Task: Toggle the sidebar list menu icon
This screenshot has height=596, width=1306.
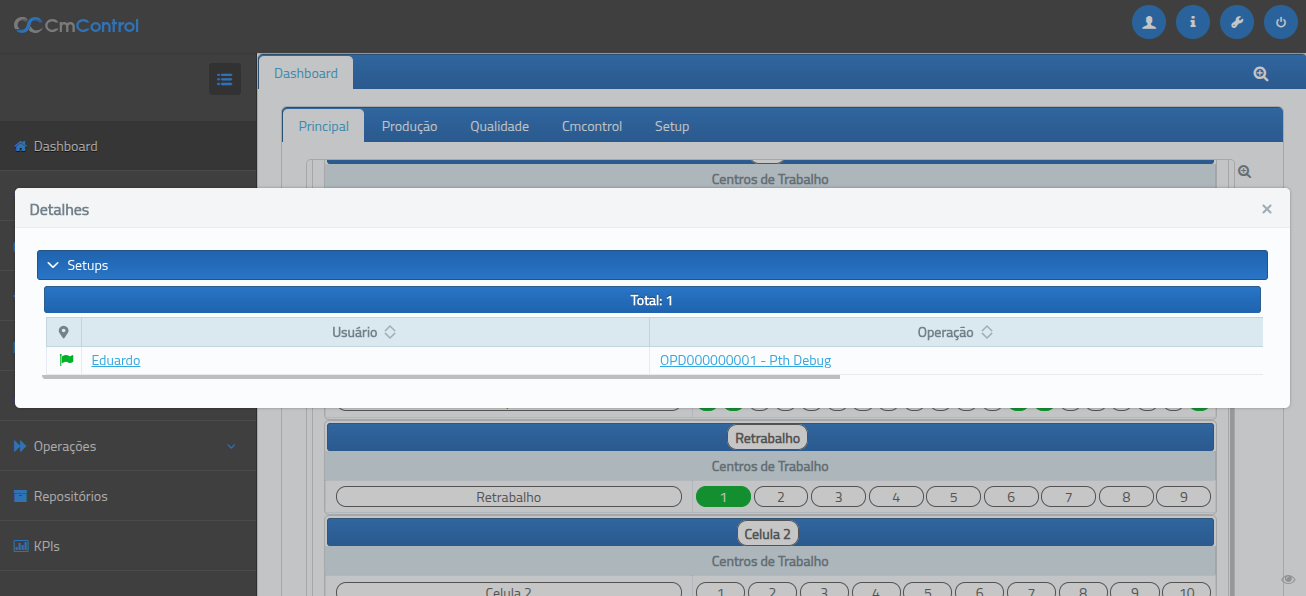Action: (x=224, y=79)
